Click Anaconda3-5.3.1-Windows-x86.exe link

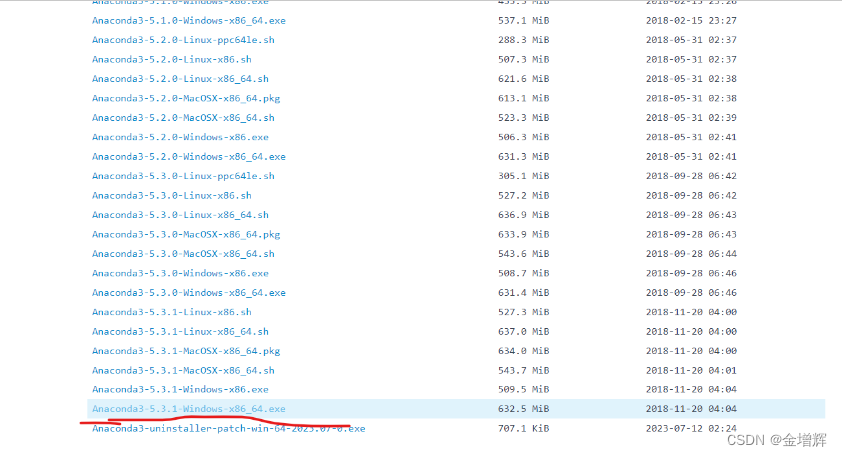[180, 389]
